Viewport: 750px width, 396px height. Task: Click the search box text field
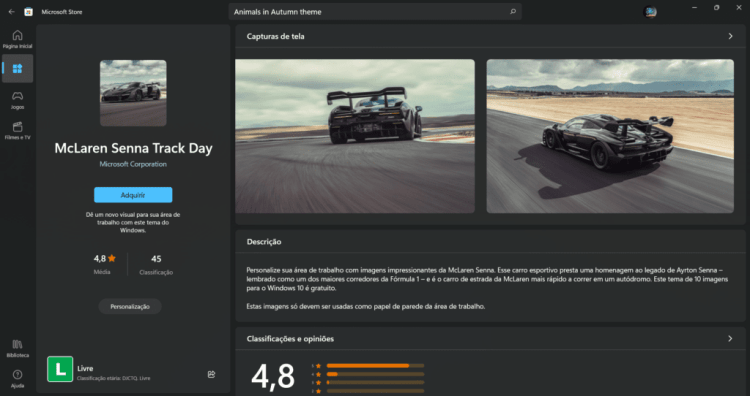[x=368, y=12]
